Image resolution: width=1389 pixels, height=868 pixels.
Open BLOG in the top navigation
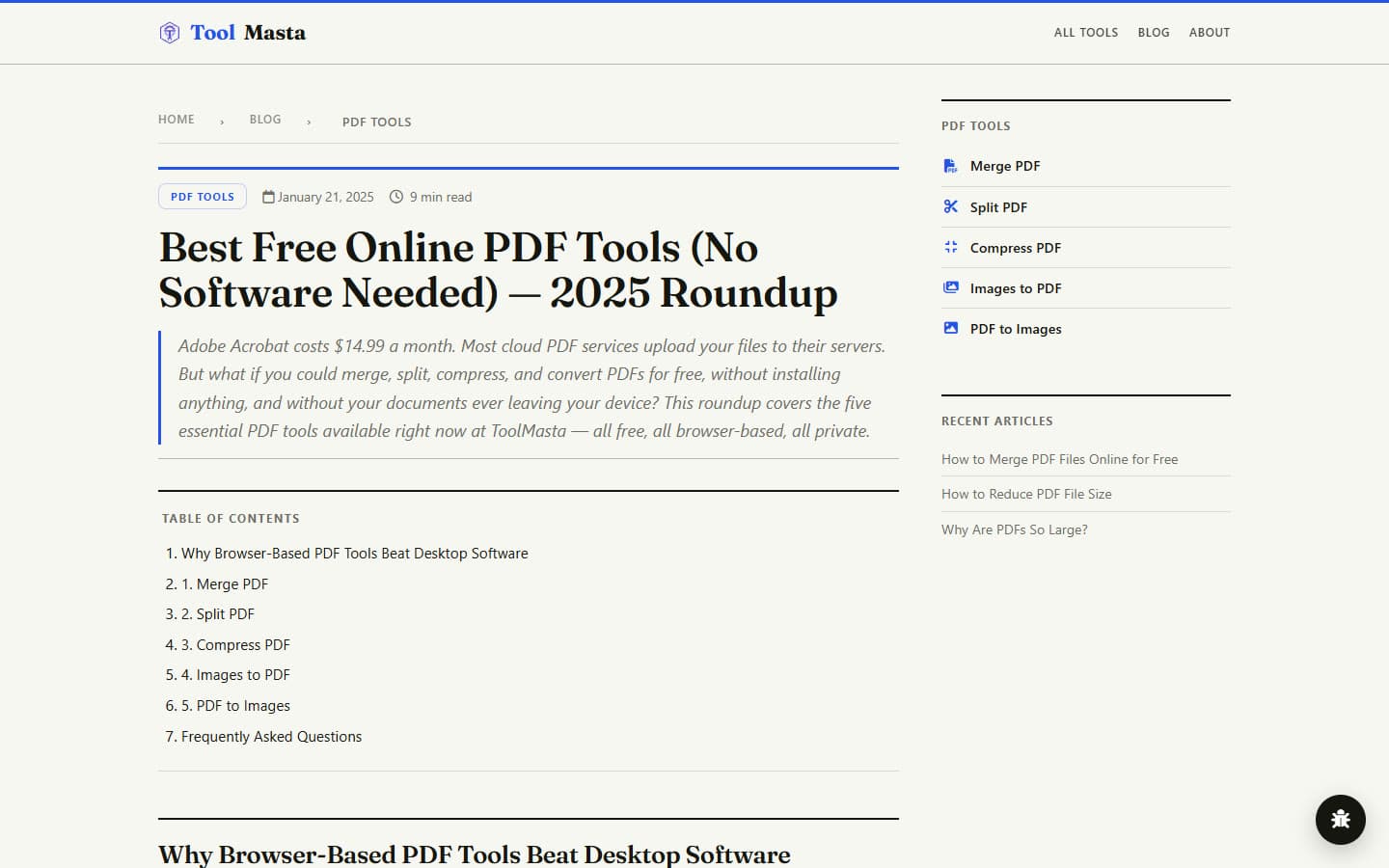coord(1154,33)
